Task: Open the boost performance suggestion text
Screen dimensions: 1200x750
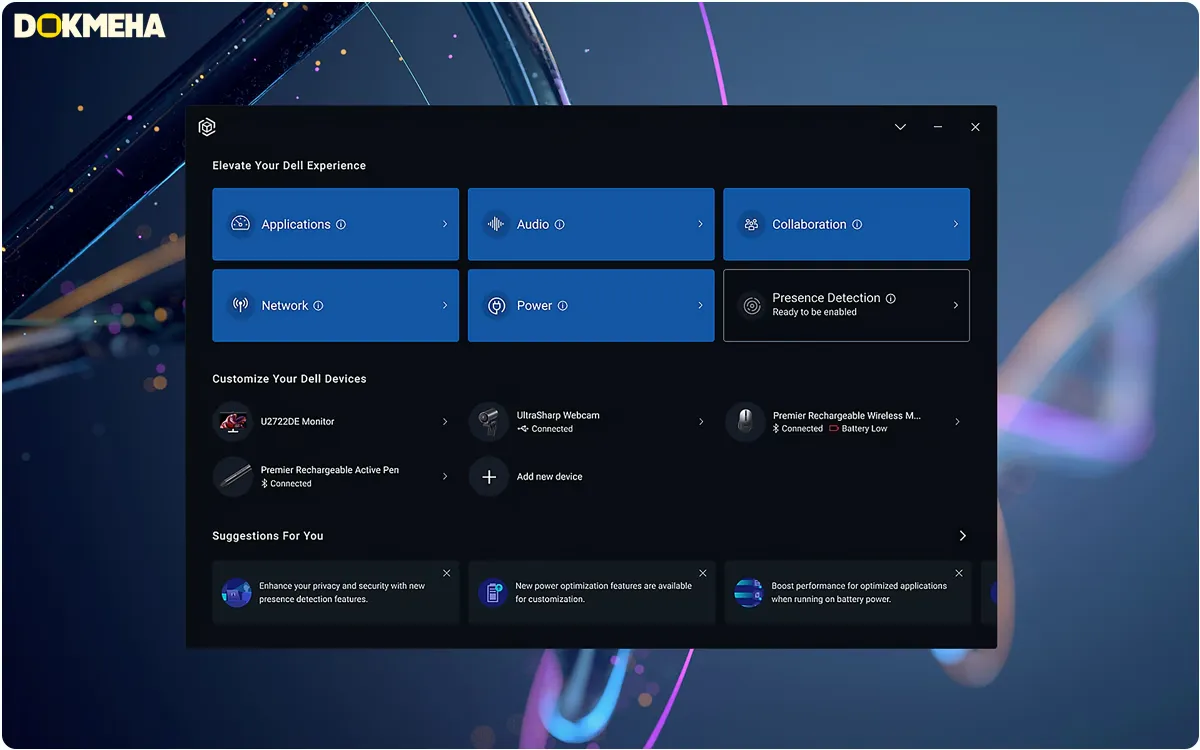Action: [x=859, y=592]
